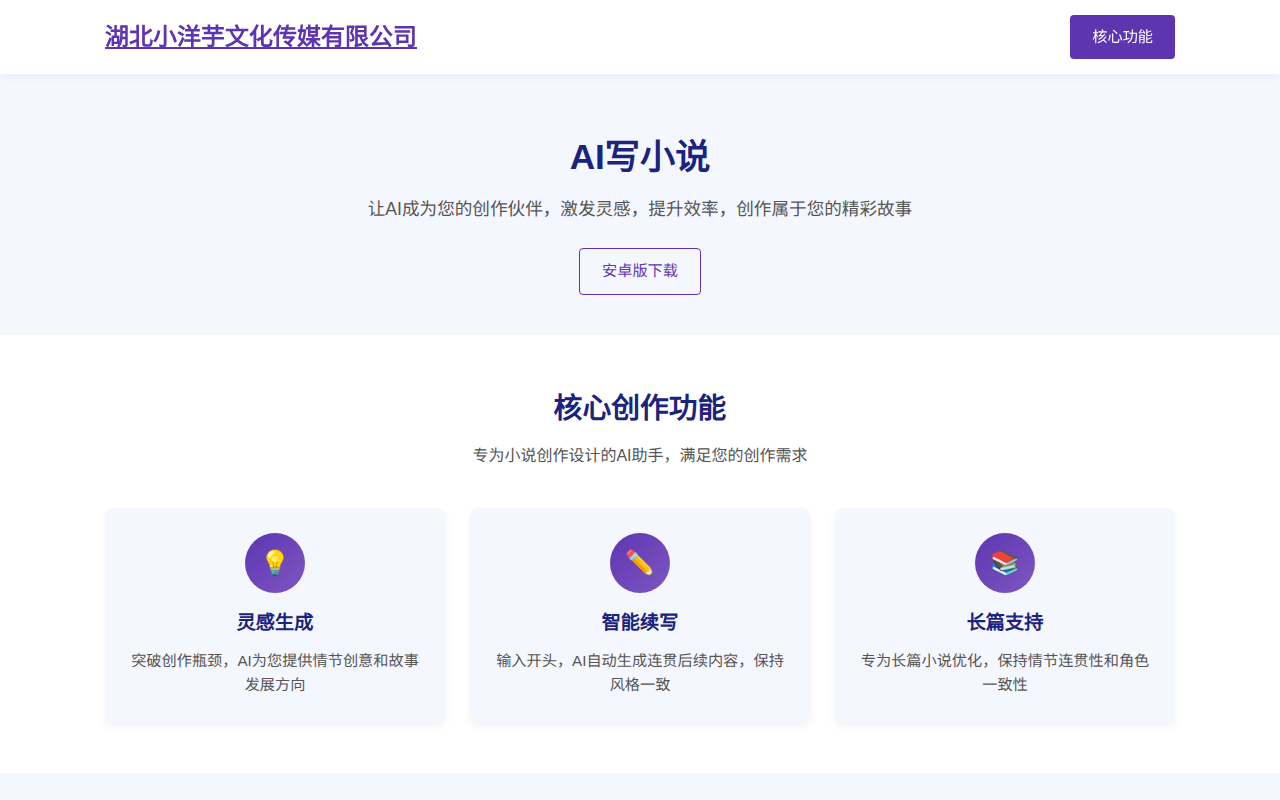Click the books icon for 长篇支持
Image resolution: width=1280 pixels, height=800 pixels.
pyautogui.click(x=1005, y=563)
